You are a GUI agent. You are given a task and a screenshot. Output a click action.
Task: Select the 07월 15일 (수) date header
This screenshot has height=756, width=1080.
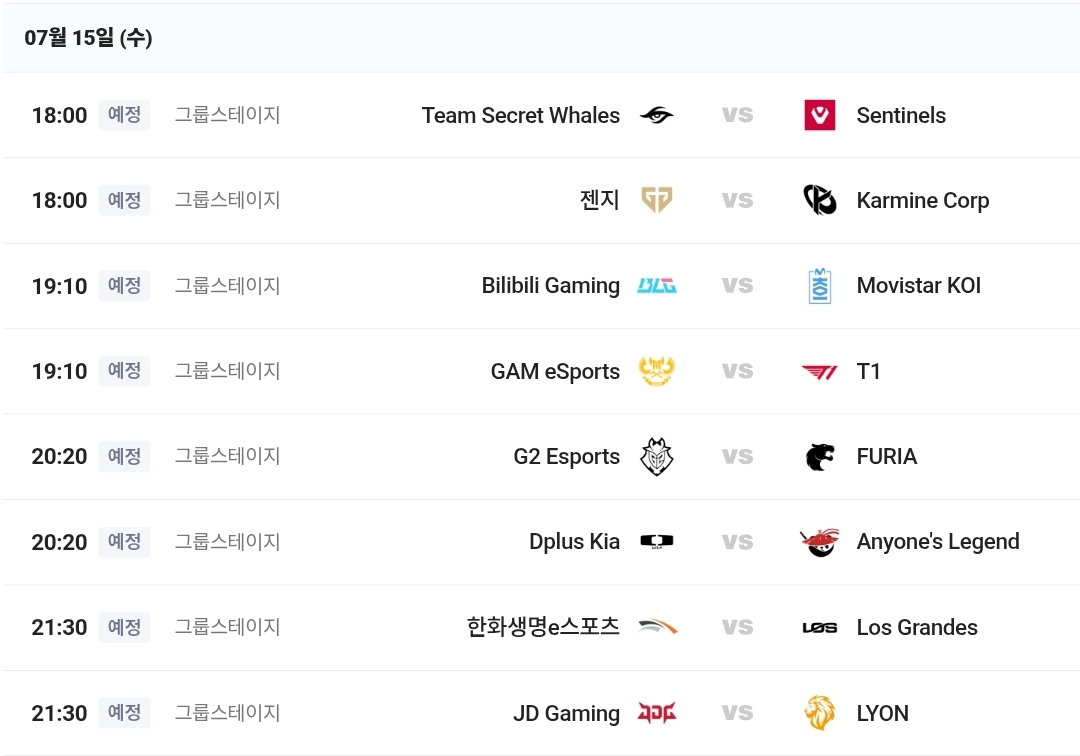88,37
